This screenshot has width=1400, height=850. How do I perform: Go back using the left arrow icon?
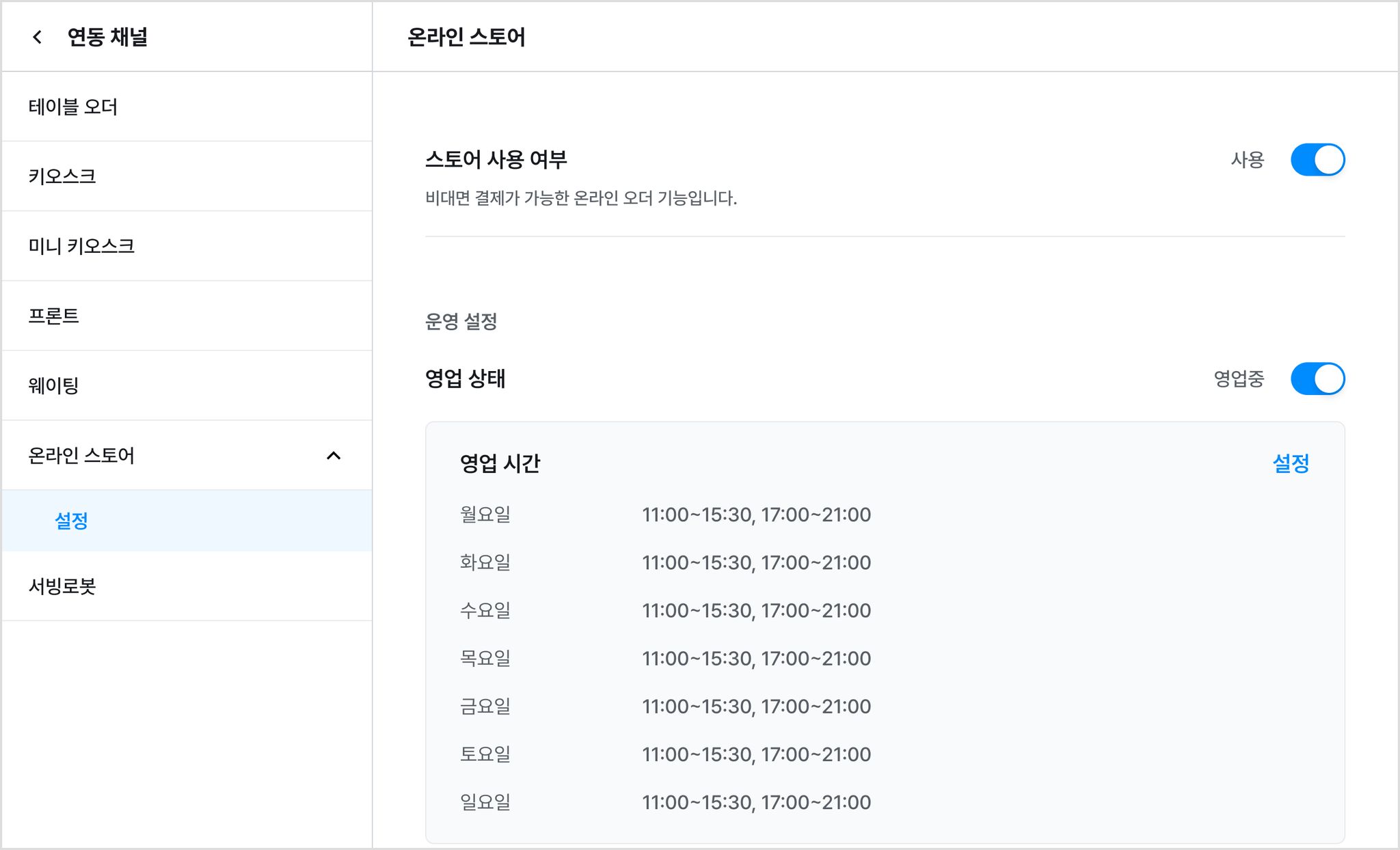click(x=38, y=37)
